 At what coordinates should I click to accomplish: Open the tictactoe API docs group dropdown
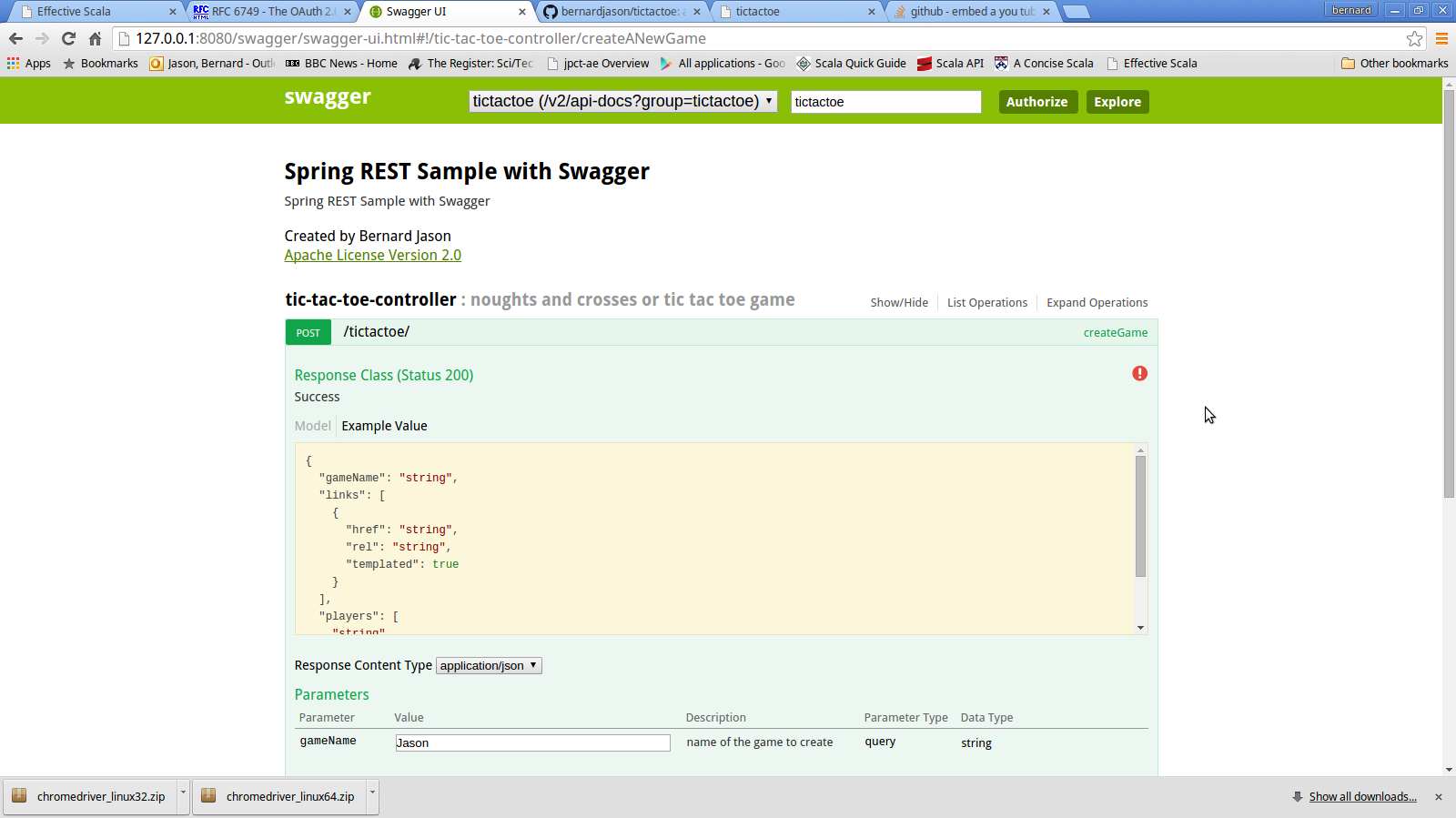pyautogui.click(x=623, y=101)
